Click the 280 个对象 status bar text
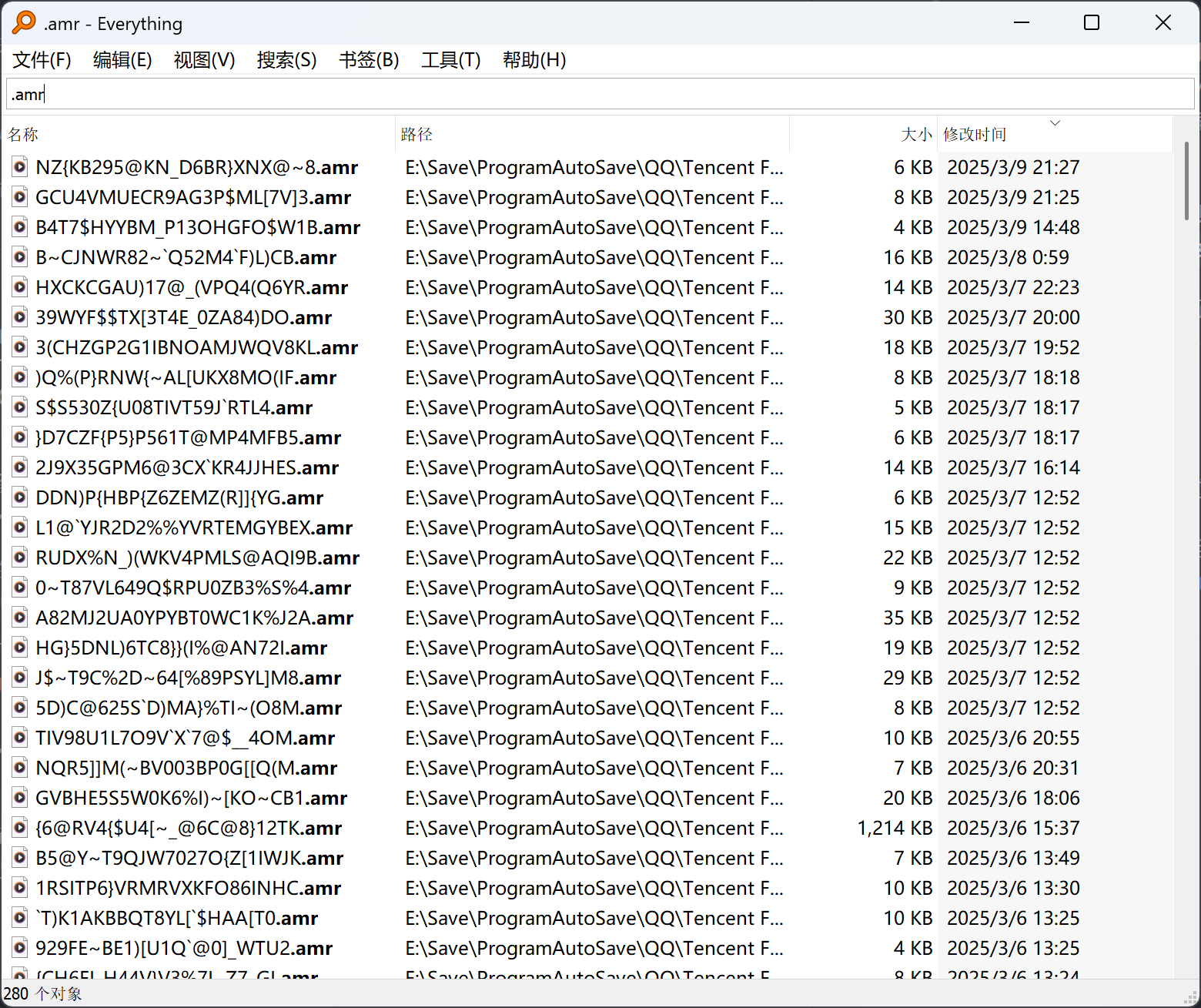The image size is (1201, 1008). tap(42, 993)
